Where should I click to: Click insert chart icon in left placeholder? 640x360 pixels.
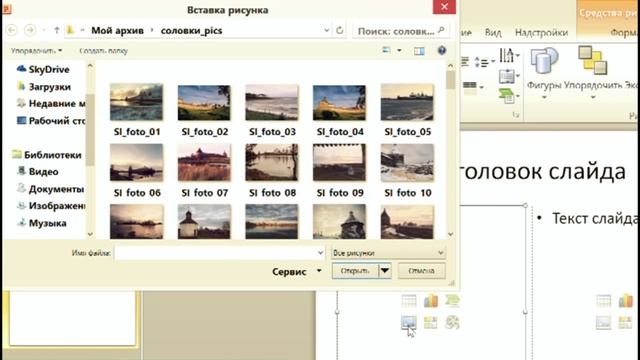coord(431,301)
